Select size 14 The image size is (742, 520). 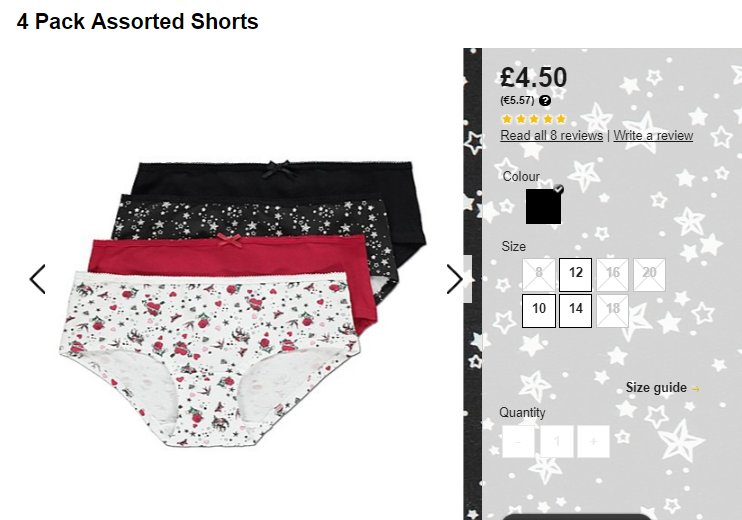[x=575, y=310]
